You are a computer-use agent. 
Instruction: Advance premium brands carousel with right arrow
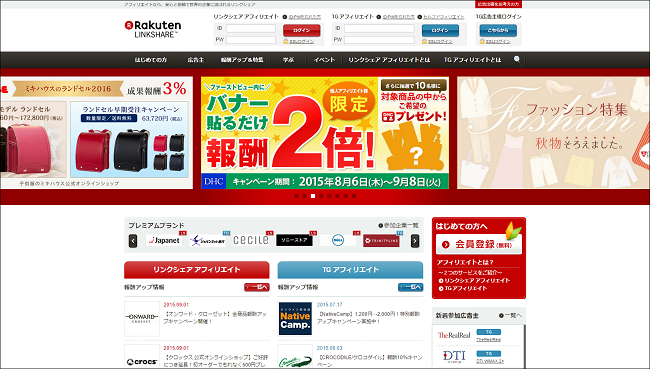click(415, 241)
